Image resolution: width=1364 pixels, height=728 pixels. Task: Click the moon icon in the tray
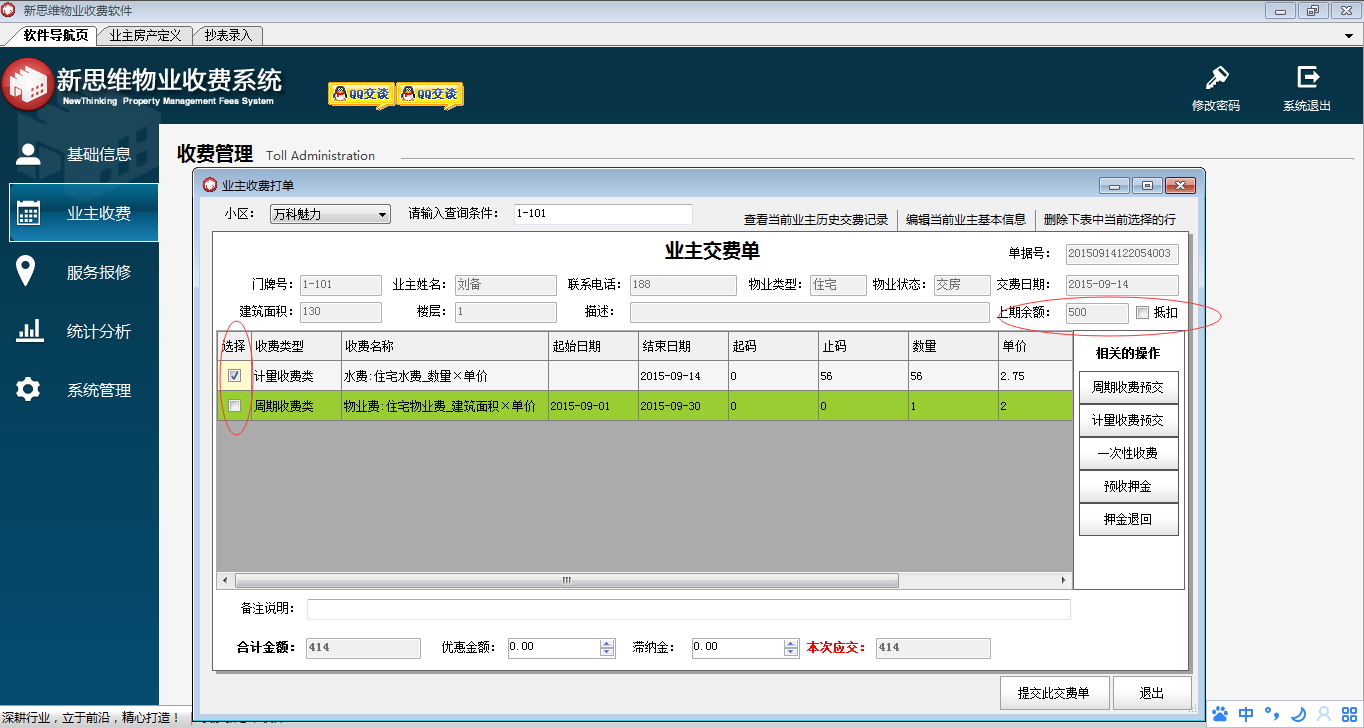(1298, 714)
